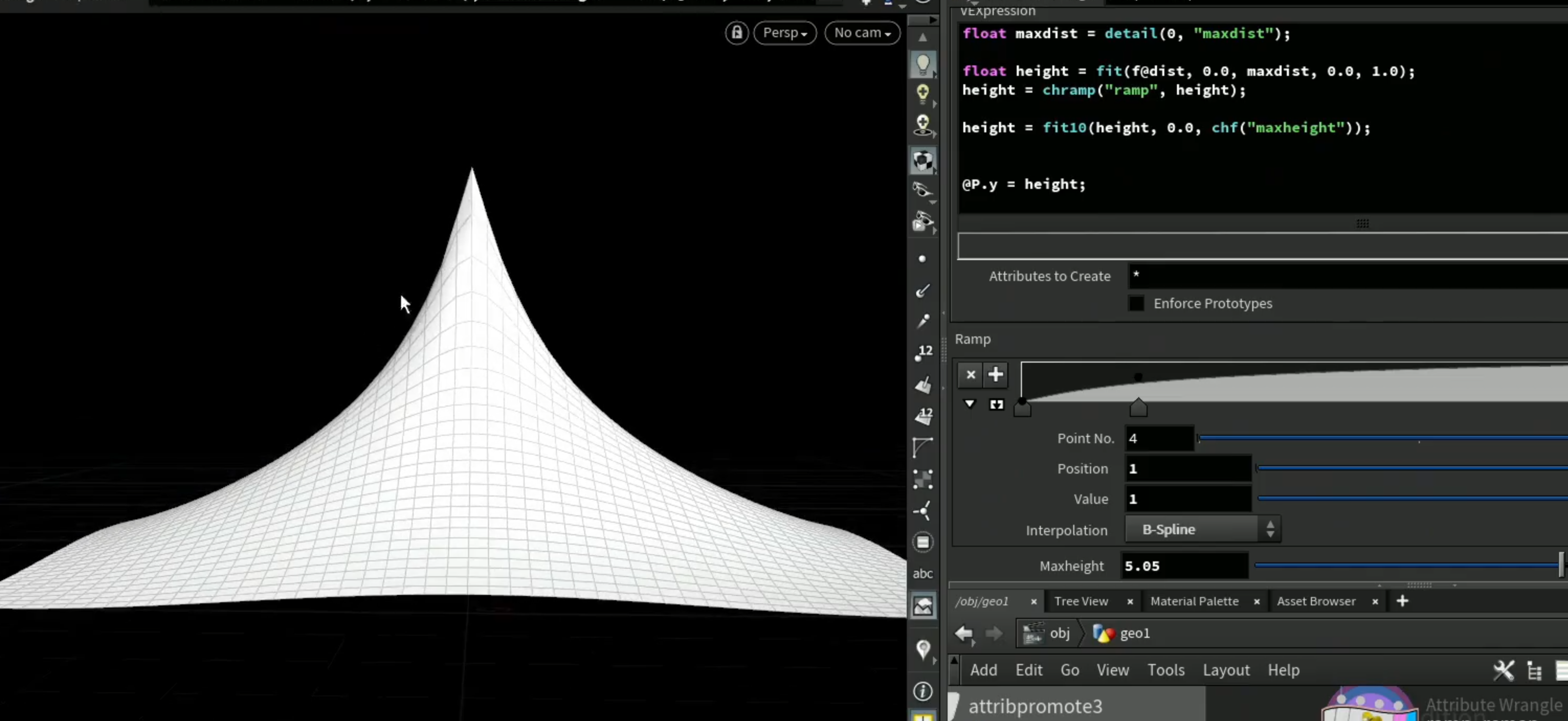The image size is (1568, 721).
Task: Toggle display primitive numbers
Action: point(924,415)
